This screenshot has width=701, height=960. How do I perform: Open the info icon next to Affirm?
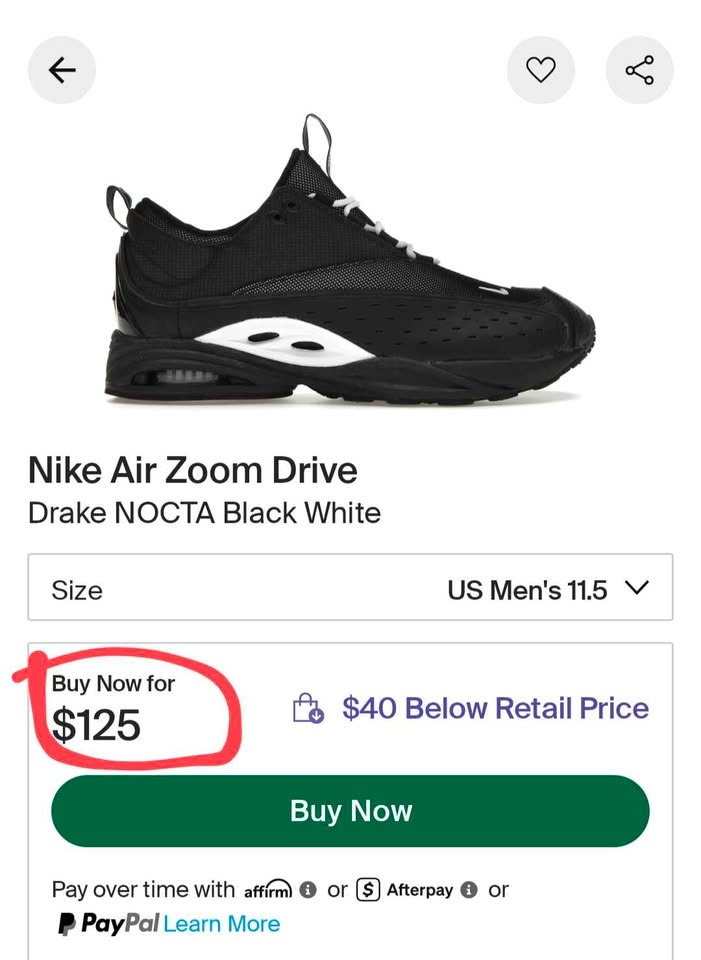[x=309, y=889]
